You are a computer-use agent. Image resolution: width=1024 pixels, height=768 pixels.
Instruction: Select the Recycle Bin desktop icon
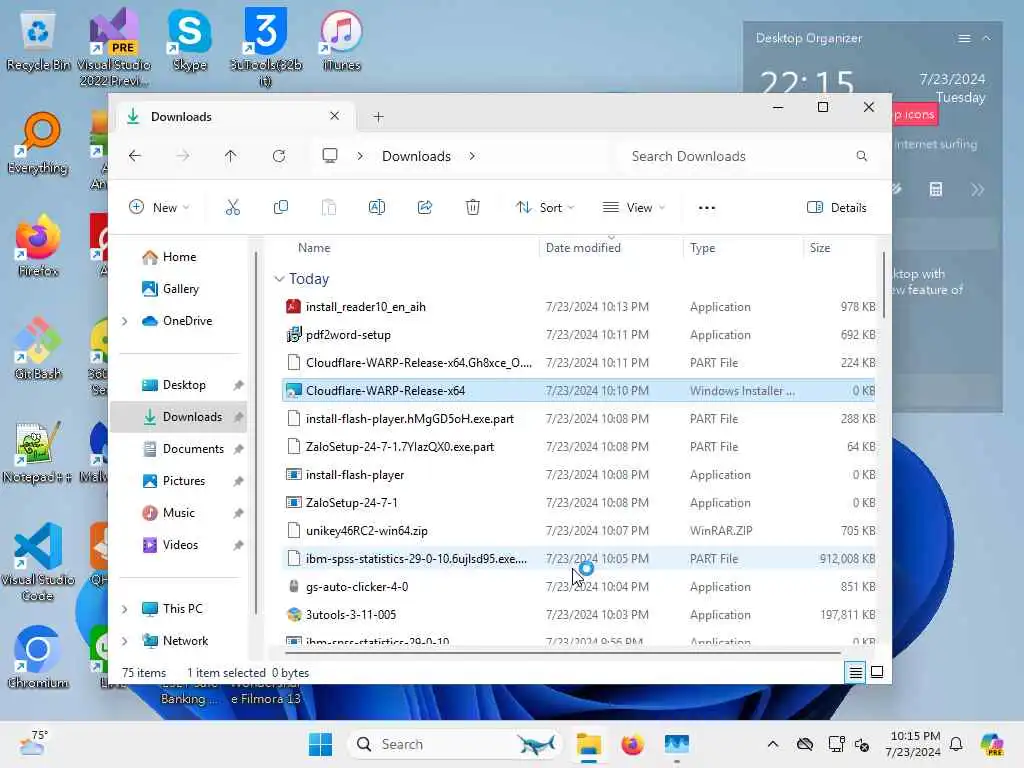click(x=38, y=40)
